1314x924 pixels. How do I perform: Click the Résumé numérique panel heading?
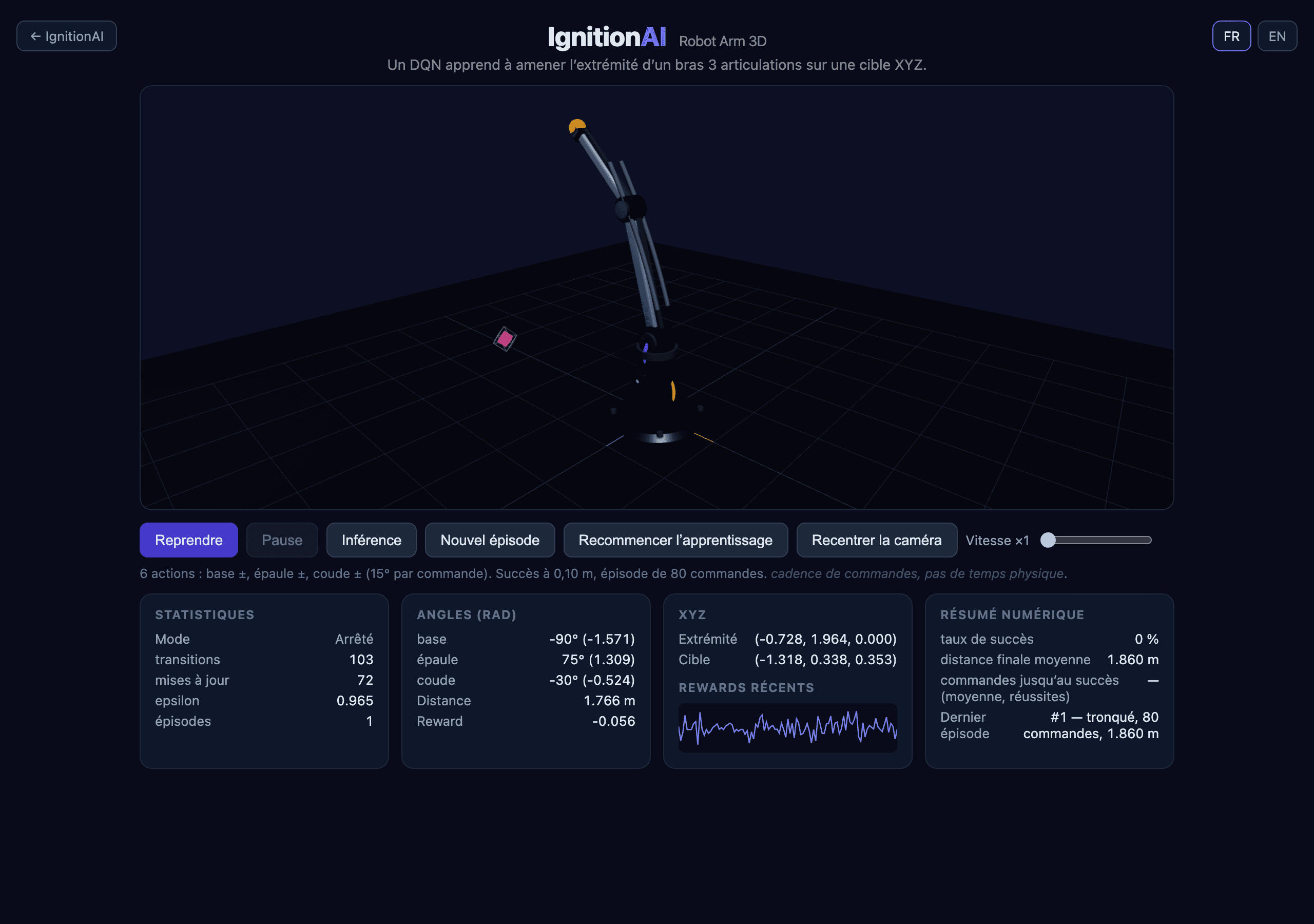(x=1012, y=614)
